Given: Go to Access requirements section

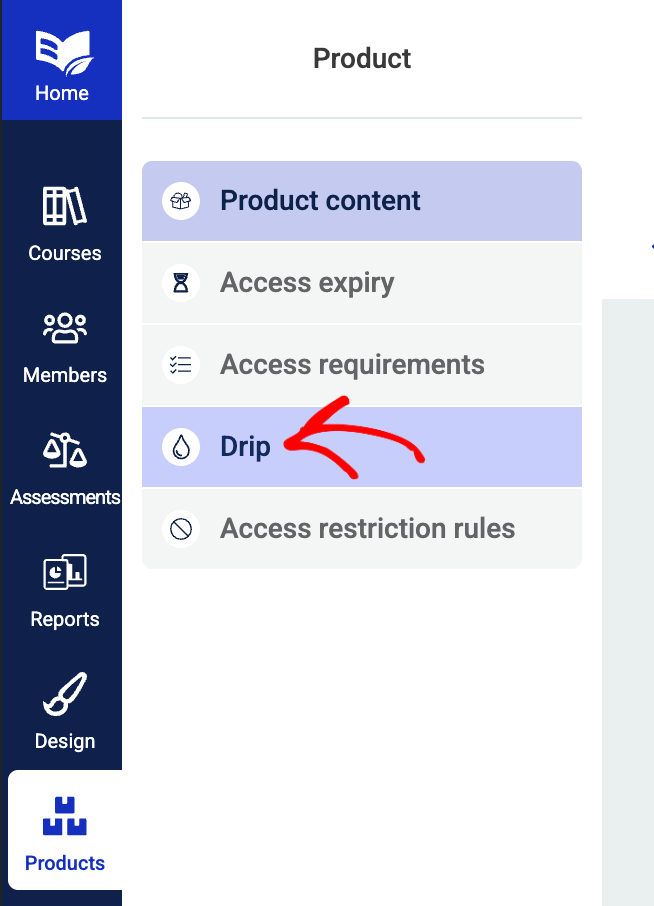Looking at the screenshot, I should [x=362, y=365].
